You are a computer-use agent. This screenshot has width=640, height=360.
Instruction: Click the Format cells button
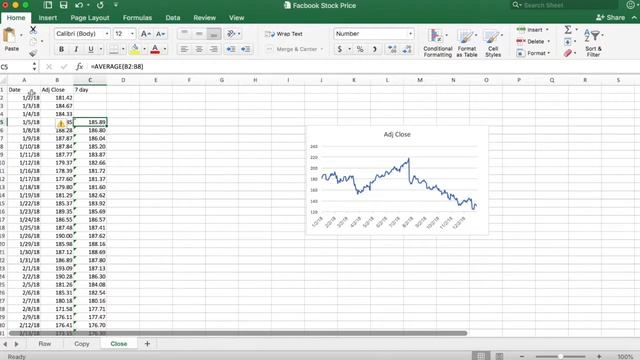point(533,53)
